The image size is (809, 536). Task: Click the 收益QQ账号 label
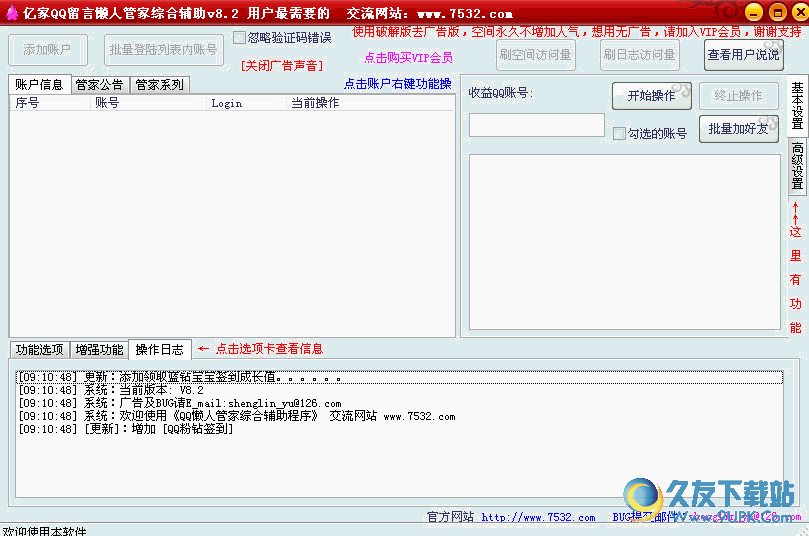click(501, 93)
